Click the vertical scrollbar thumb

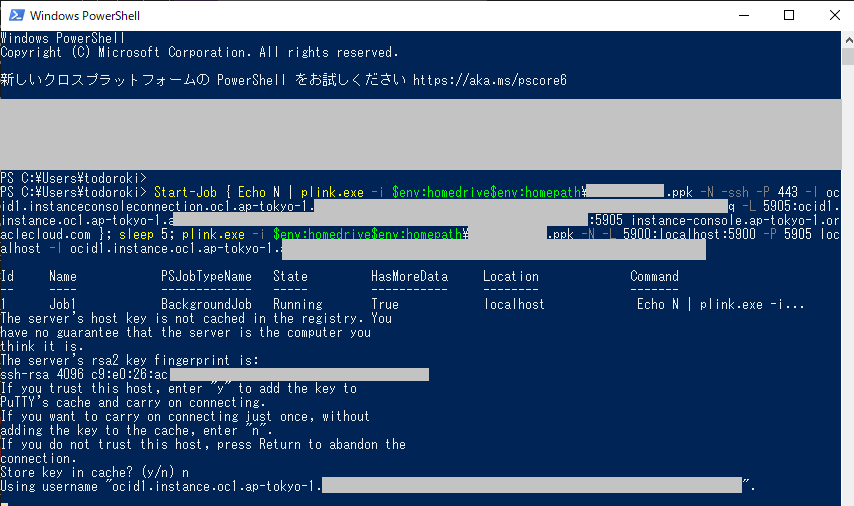pyautogui.click(x=848, y=56)
